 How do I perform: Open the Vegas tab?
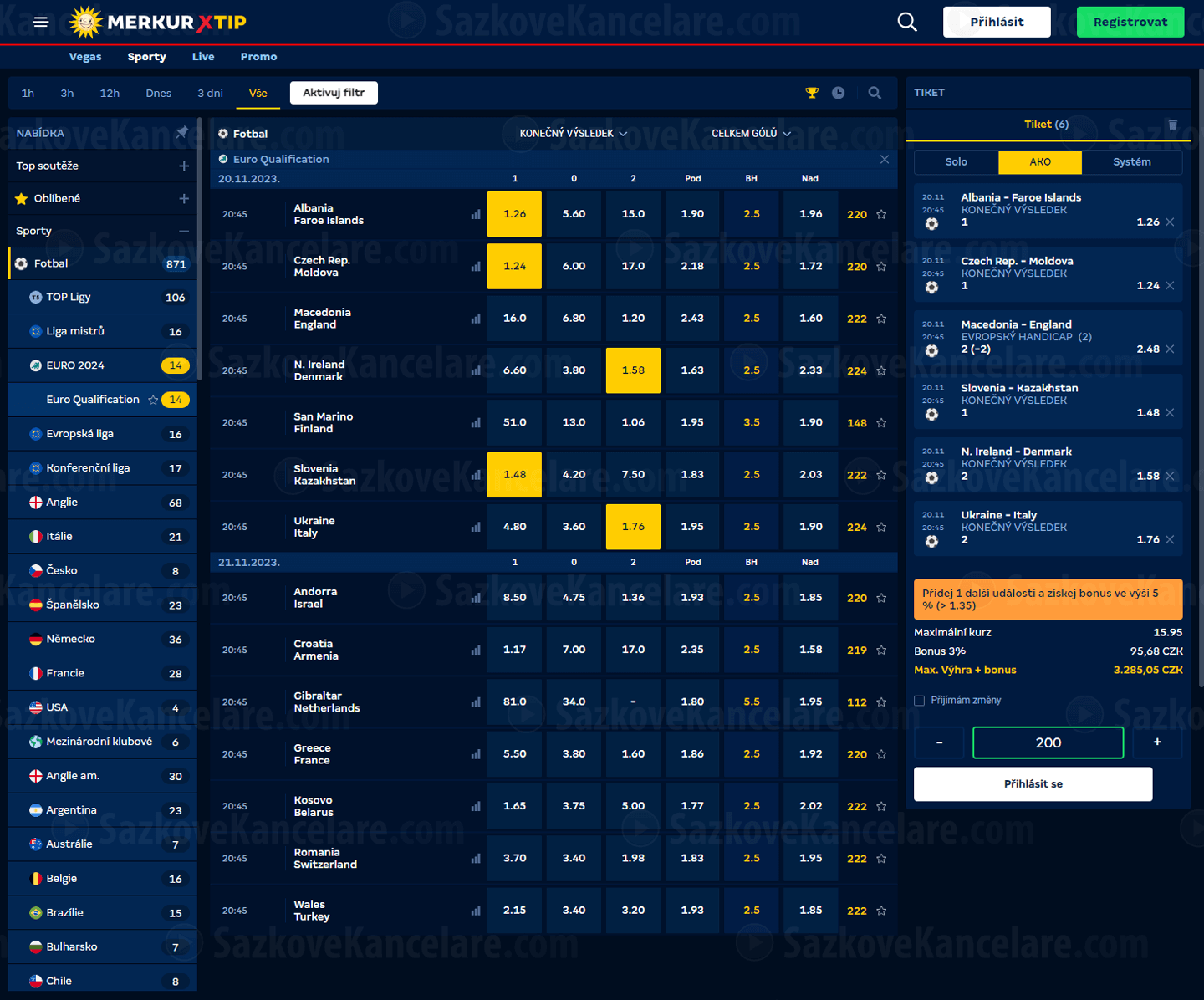pos(85,57)
